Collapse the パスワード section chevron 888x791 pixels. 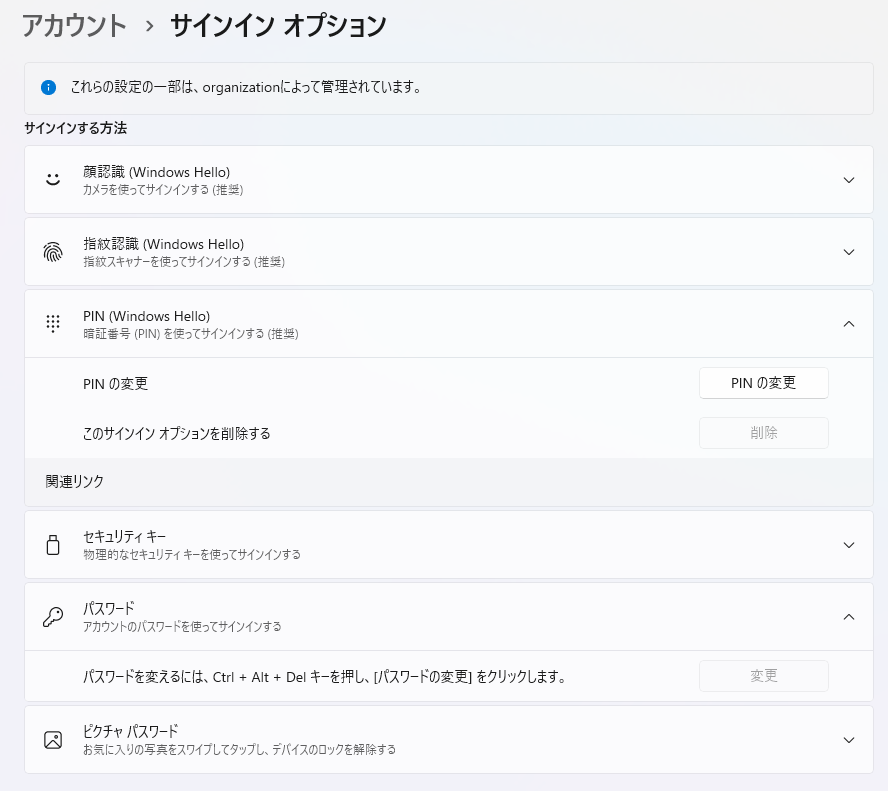click(x=848, y=617)
